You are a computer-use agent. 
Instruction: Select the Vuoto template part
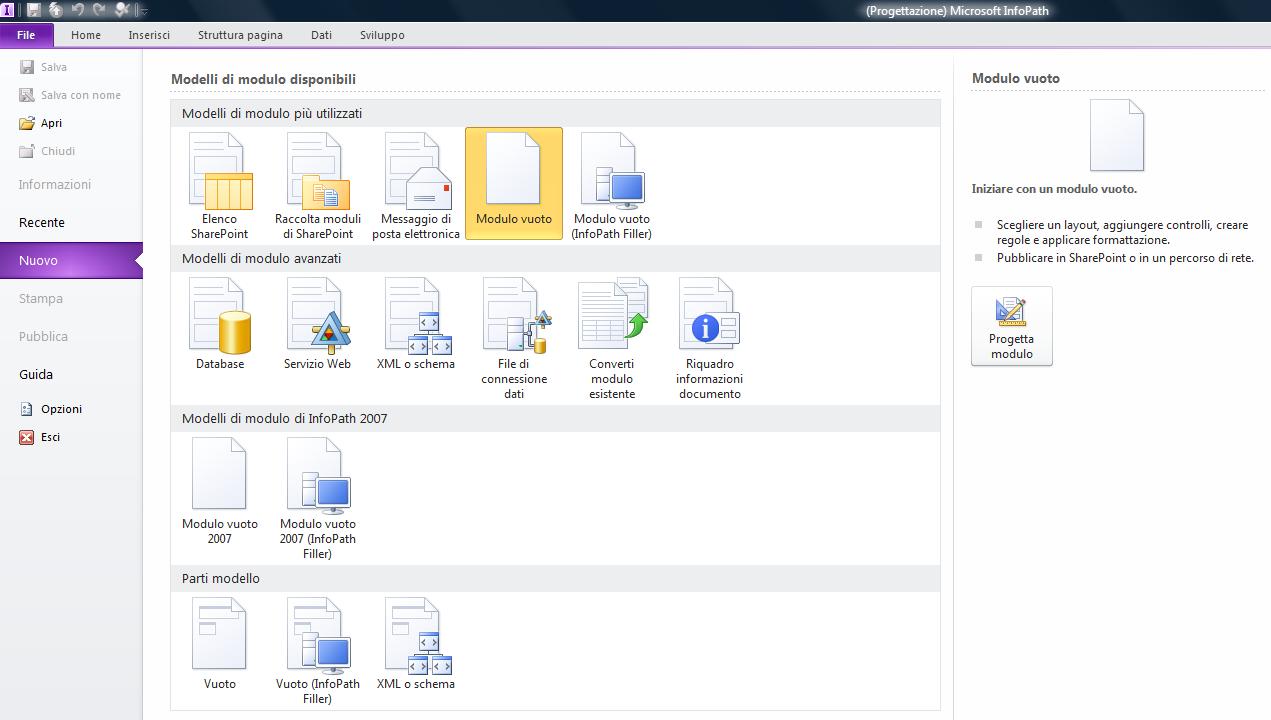pos(220,644)
